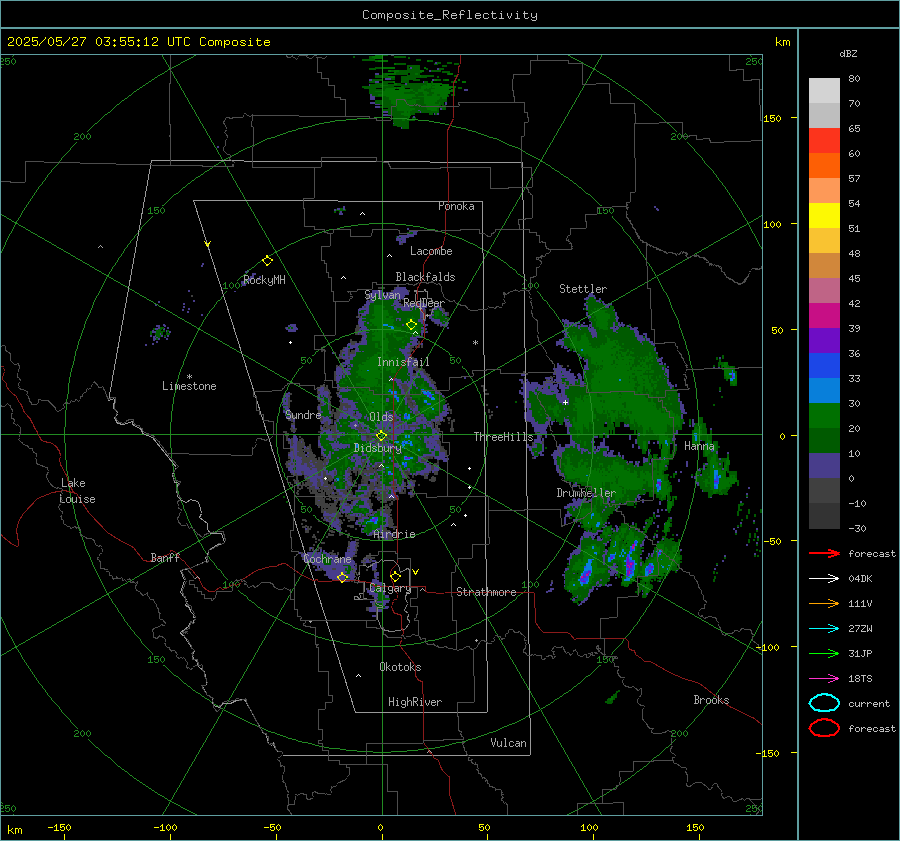The width and height of the screenshot is (900, 841).
Task: Click the orange 111V arrow legend icon
Action: pos(824,603)
